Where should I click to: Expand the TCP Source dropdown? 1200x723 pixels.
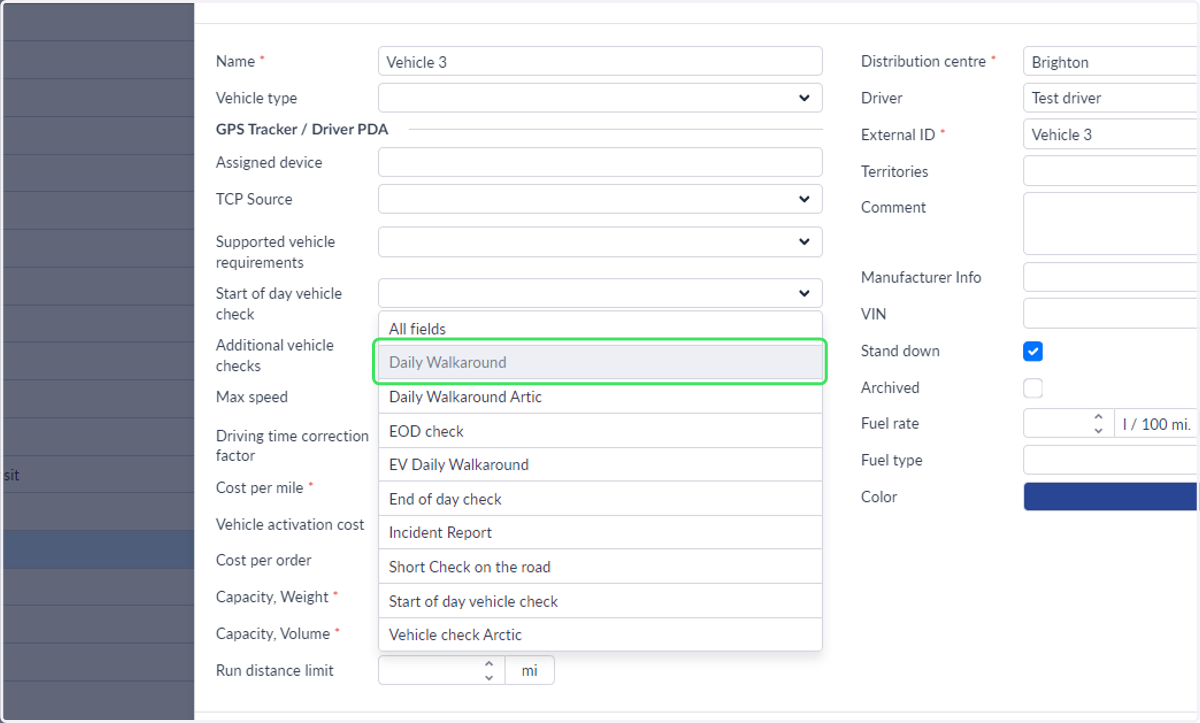pyautogui.click(x=600, y=199)
